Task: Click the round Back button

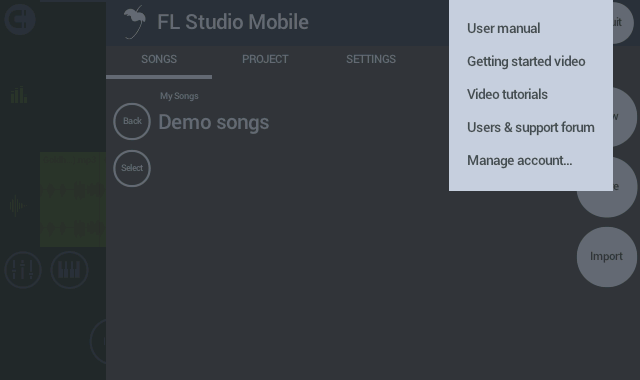Action: click(x=132, y=121)
